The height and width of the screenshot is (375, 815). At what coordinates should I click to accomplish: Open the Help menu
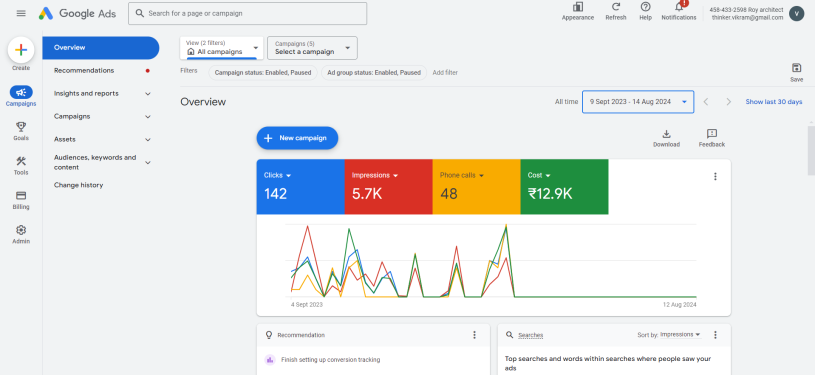645,11
